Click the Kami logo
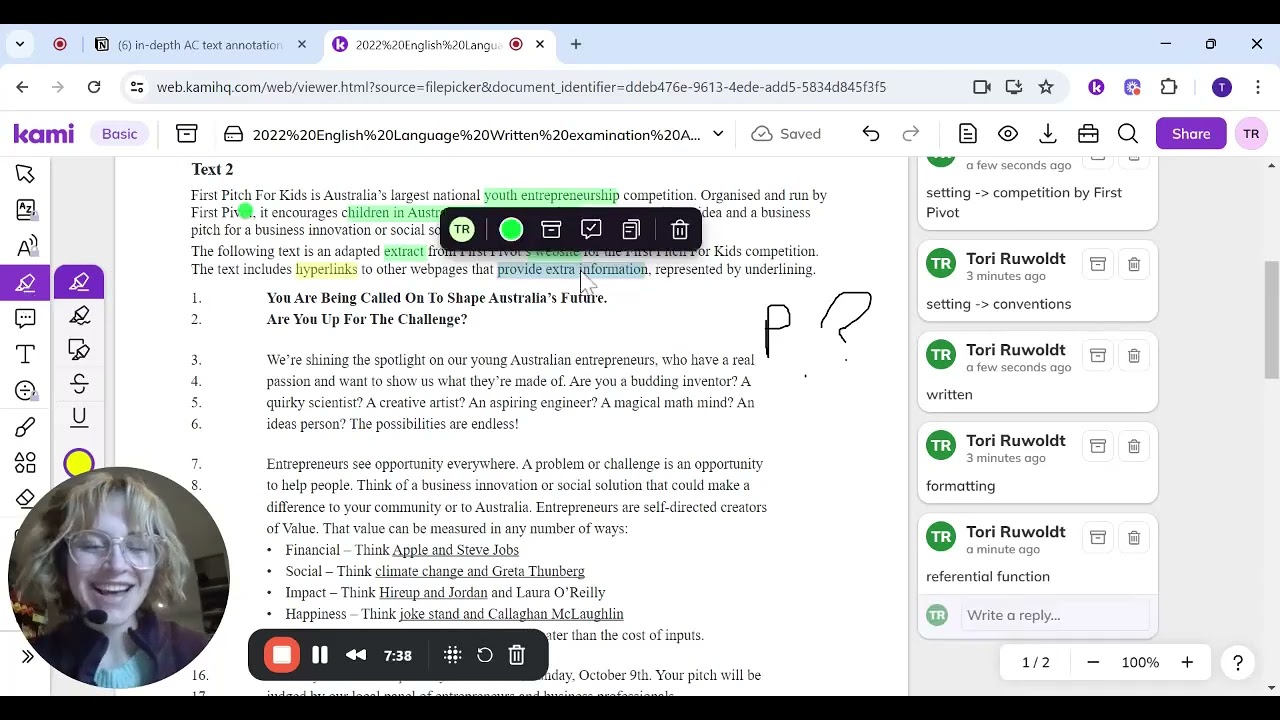 (x=44, y=134)
